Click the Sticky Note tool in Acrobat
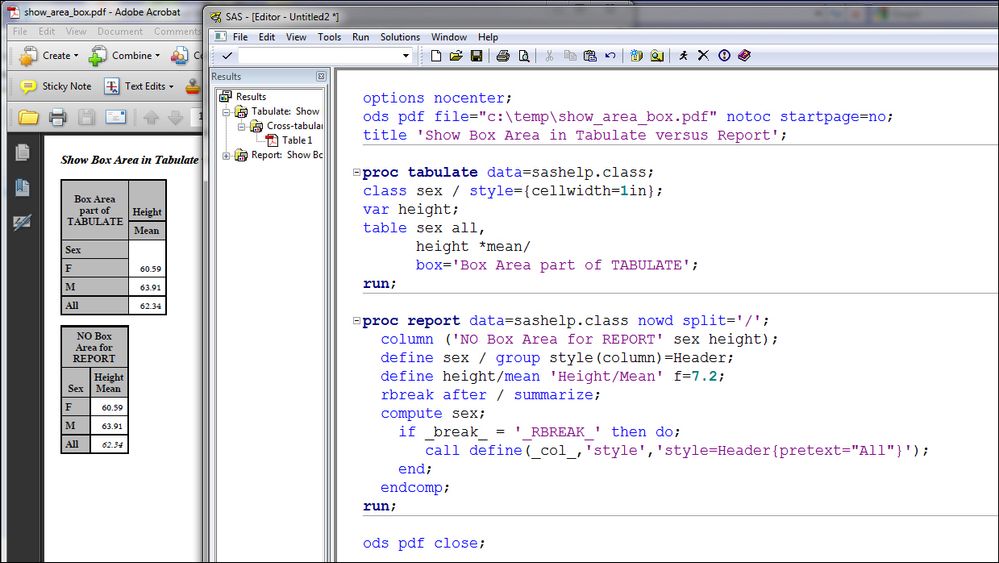 56,86
